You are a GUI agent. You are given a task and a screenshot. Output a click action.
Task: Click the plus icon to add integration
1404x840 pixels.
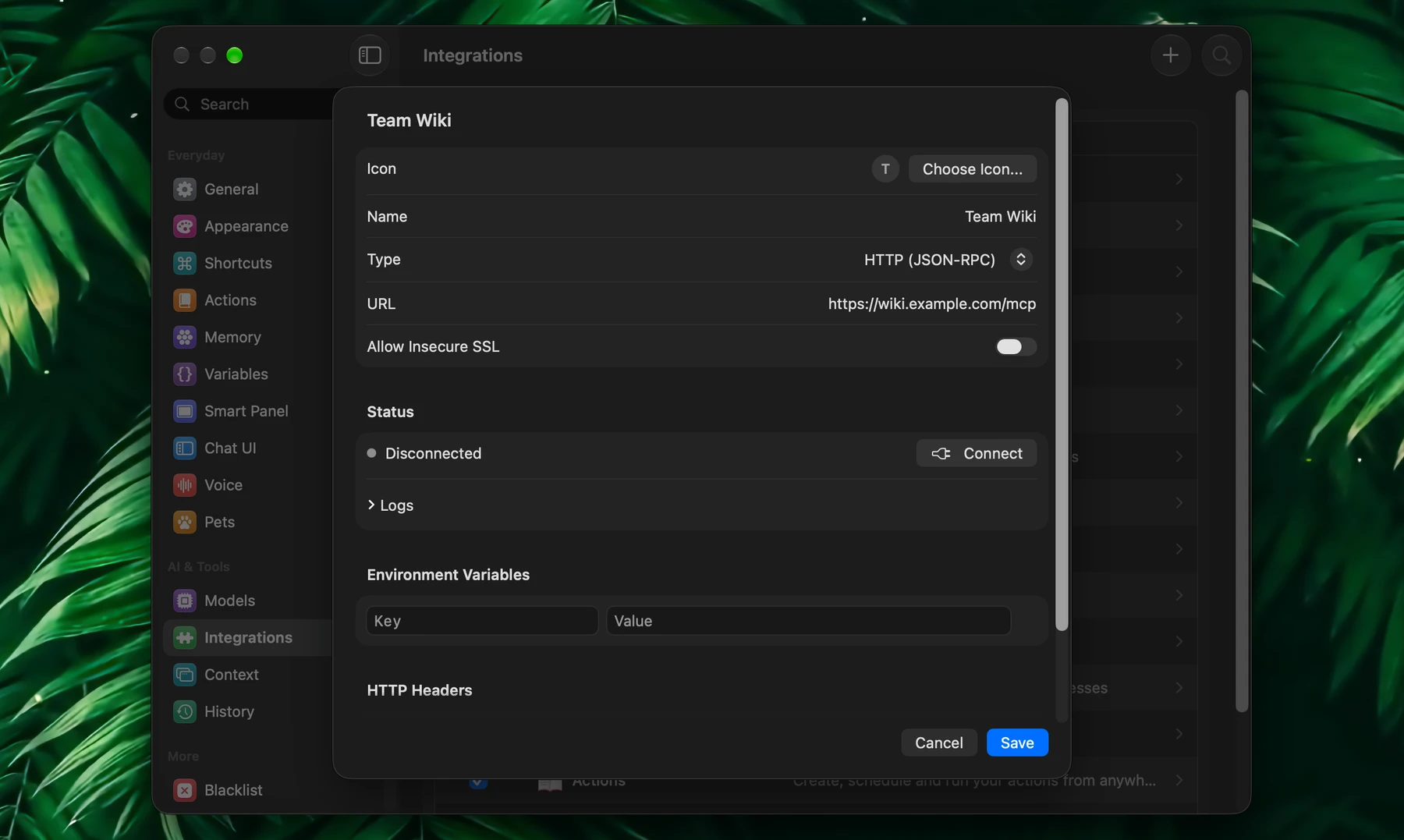[x=1170, y=55]
